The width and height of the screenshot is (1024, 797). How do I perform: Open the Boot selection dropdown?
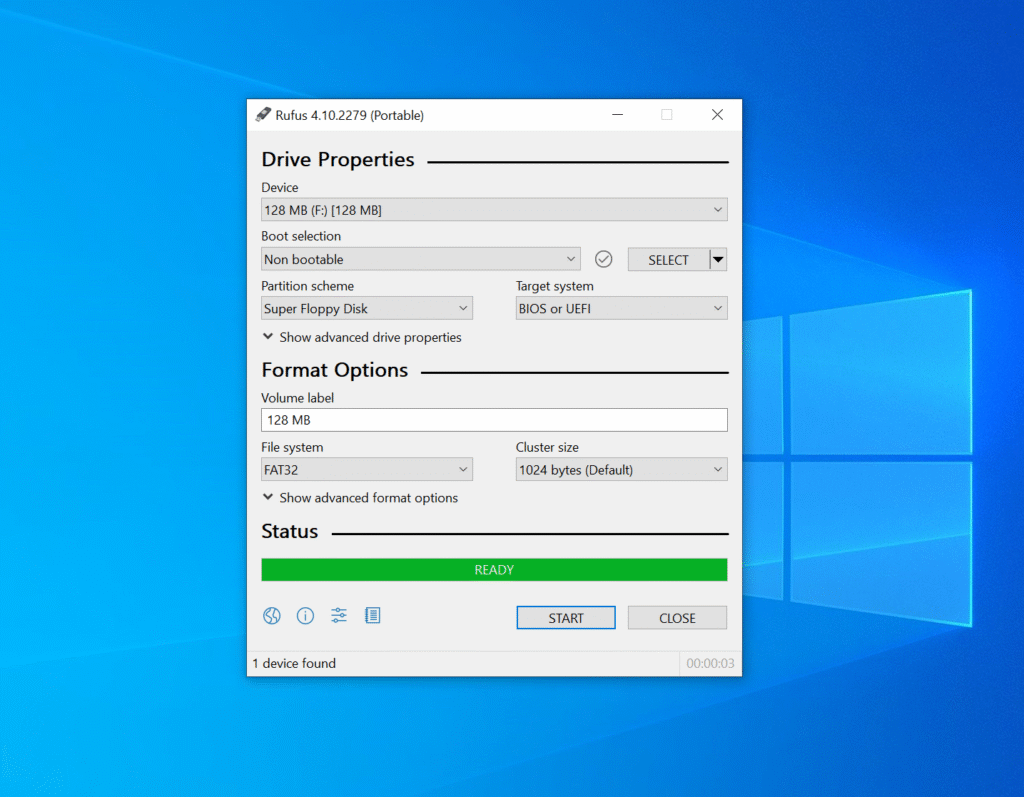(420, 259)
